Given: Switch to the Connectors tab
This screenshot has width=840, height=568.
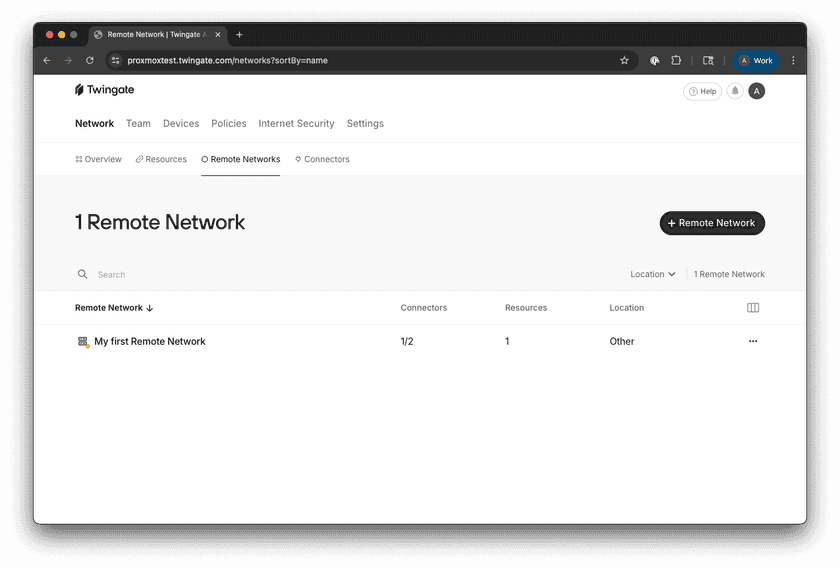Looking at the screenshot, I should coord(322,159).
